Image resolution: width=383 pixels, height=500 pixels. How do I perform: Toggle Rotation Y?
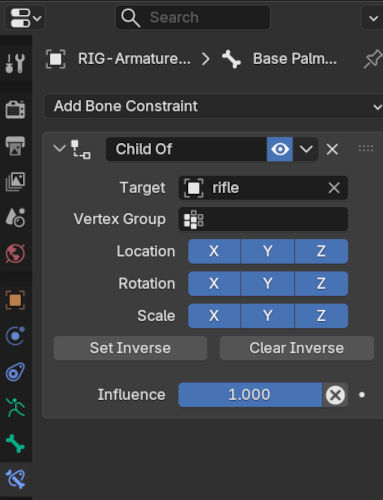[267, 284]
